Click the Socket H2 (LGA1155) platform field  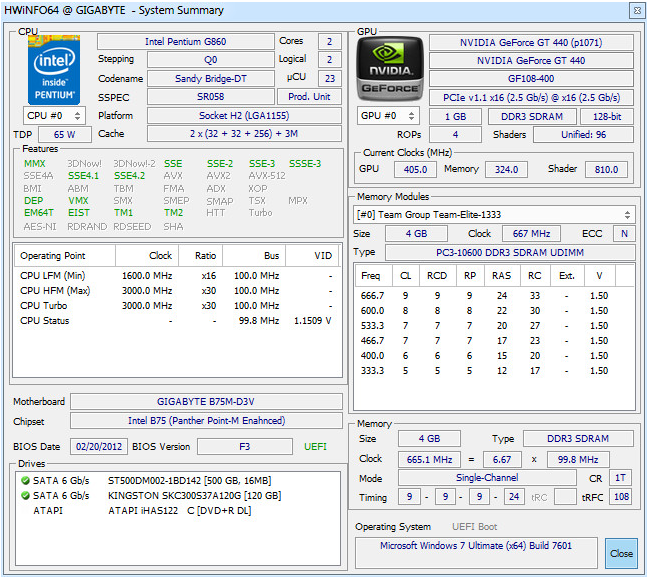click(x=244, y=116)
